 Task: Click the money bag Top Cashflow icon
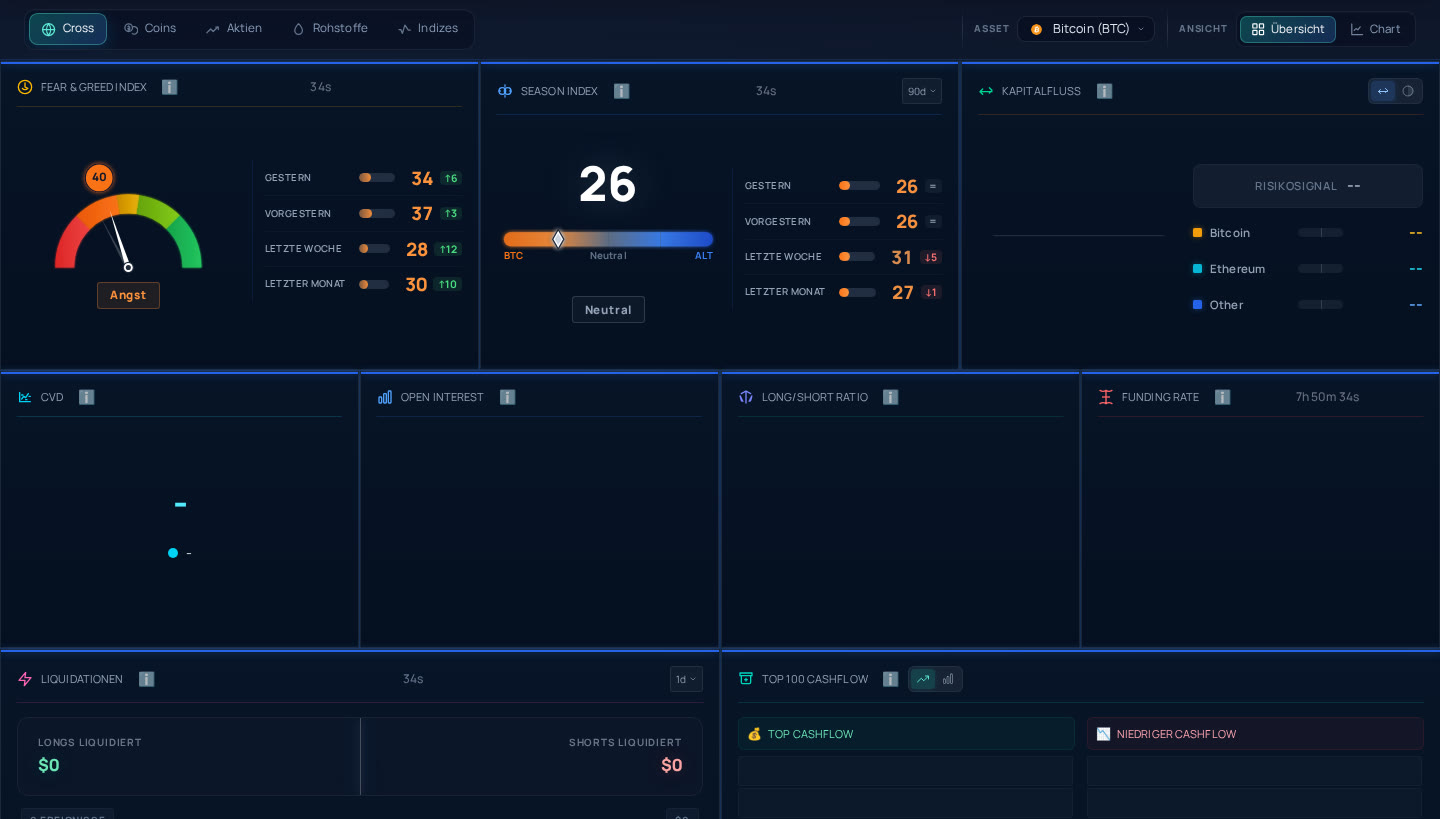(x=754, y=734)
